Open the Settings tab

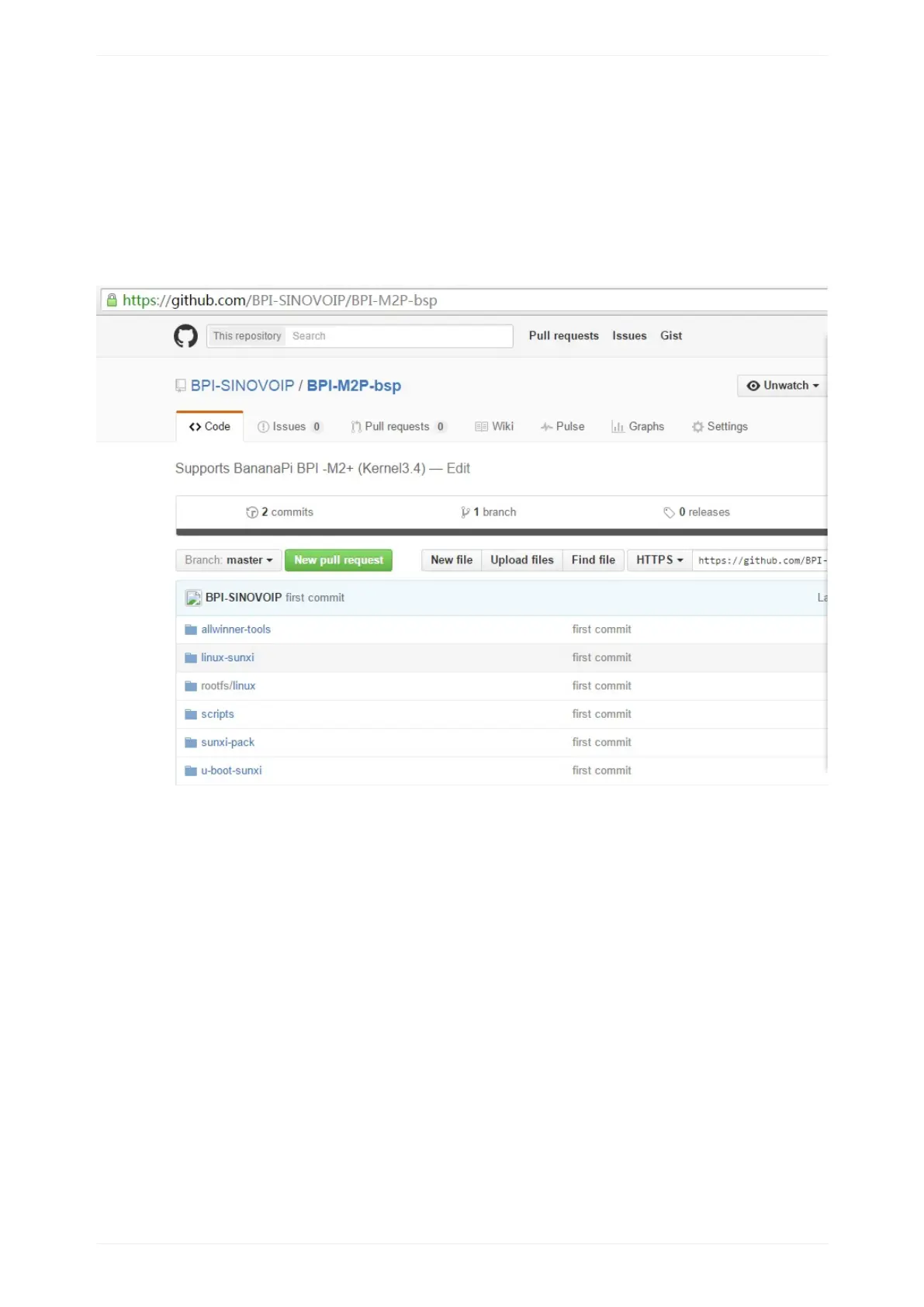click(720, 427)
